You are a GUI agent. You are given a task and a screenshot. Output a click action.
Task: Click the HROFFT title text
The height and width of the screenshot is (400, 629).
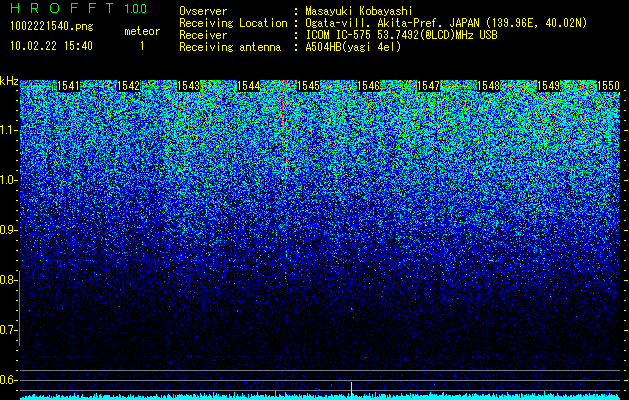coord(62,8)
